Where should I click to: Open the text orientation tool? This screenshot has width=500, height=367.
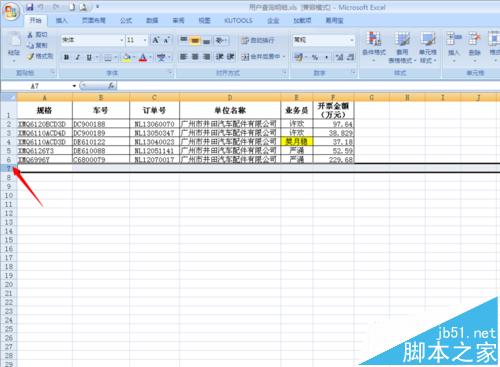point(221,40)
